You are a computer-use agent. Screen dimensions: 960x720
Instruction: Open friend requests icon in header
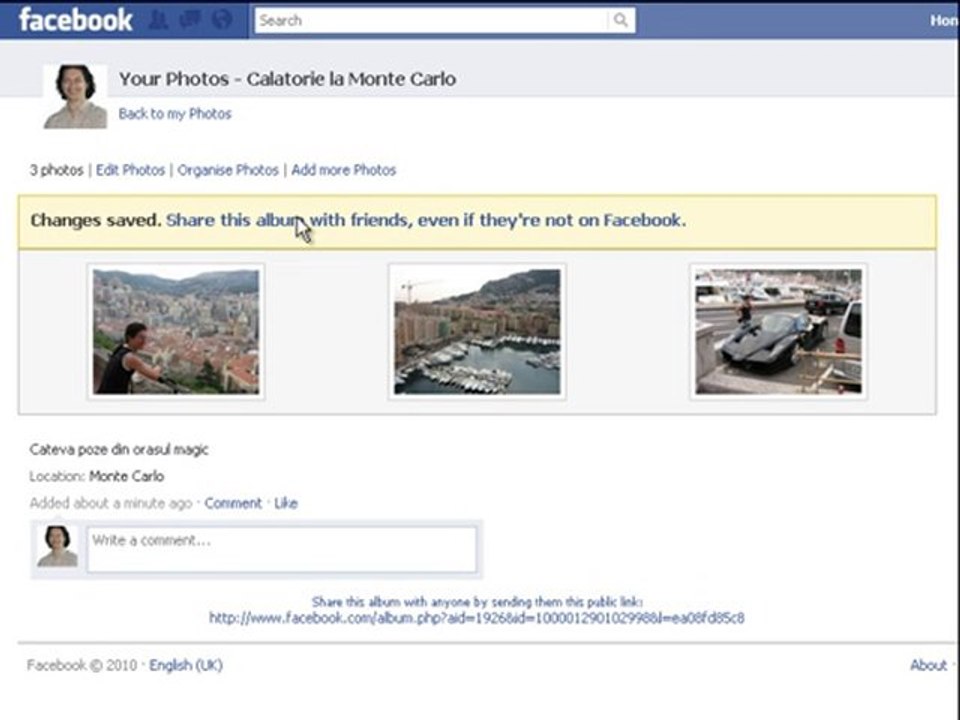158,20
